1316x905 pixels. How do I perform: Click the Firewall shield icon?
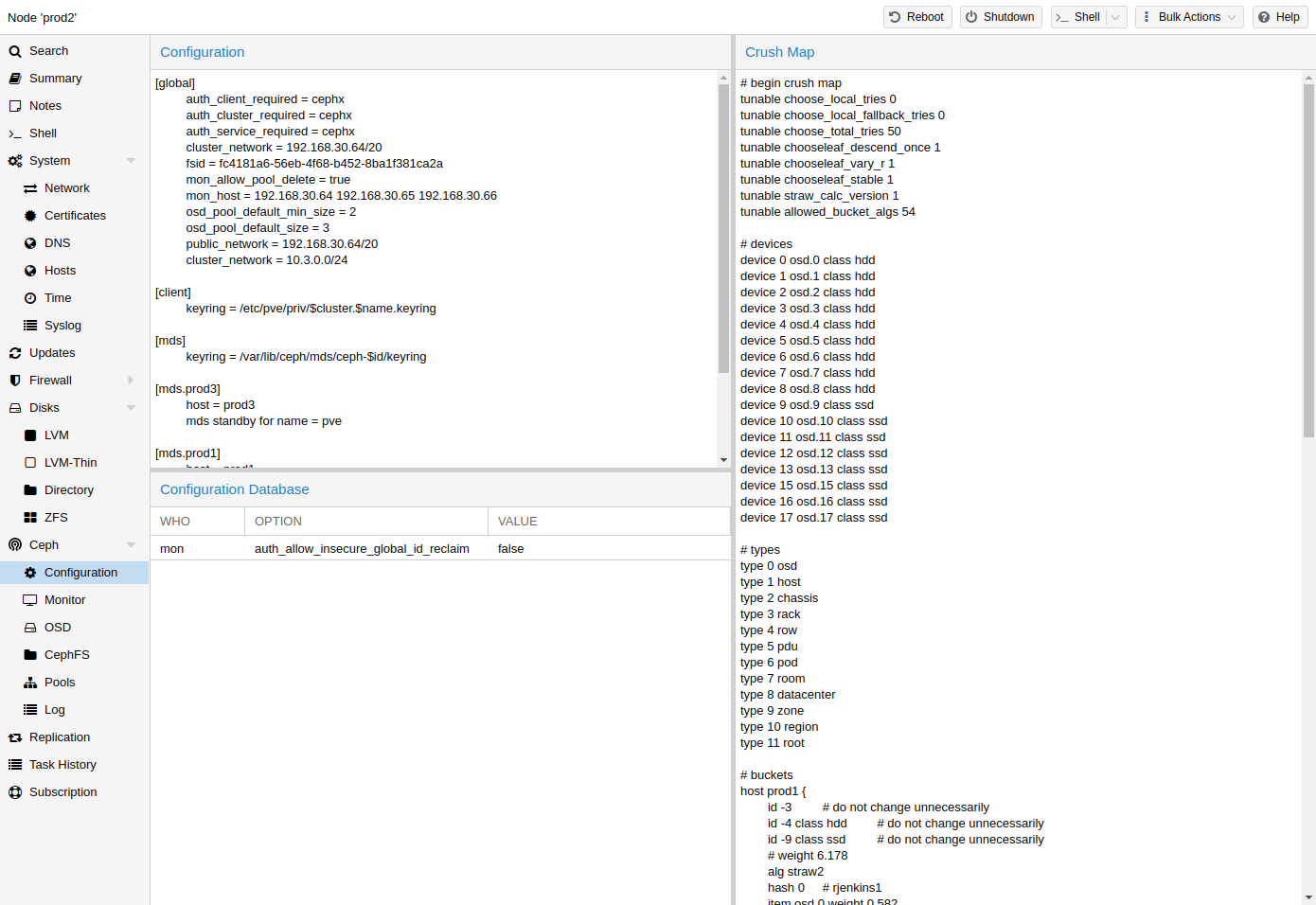(15, 381)
